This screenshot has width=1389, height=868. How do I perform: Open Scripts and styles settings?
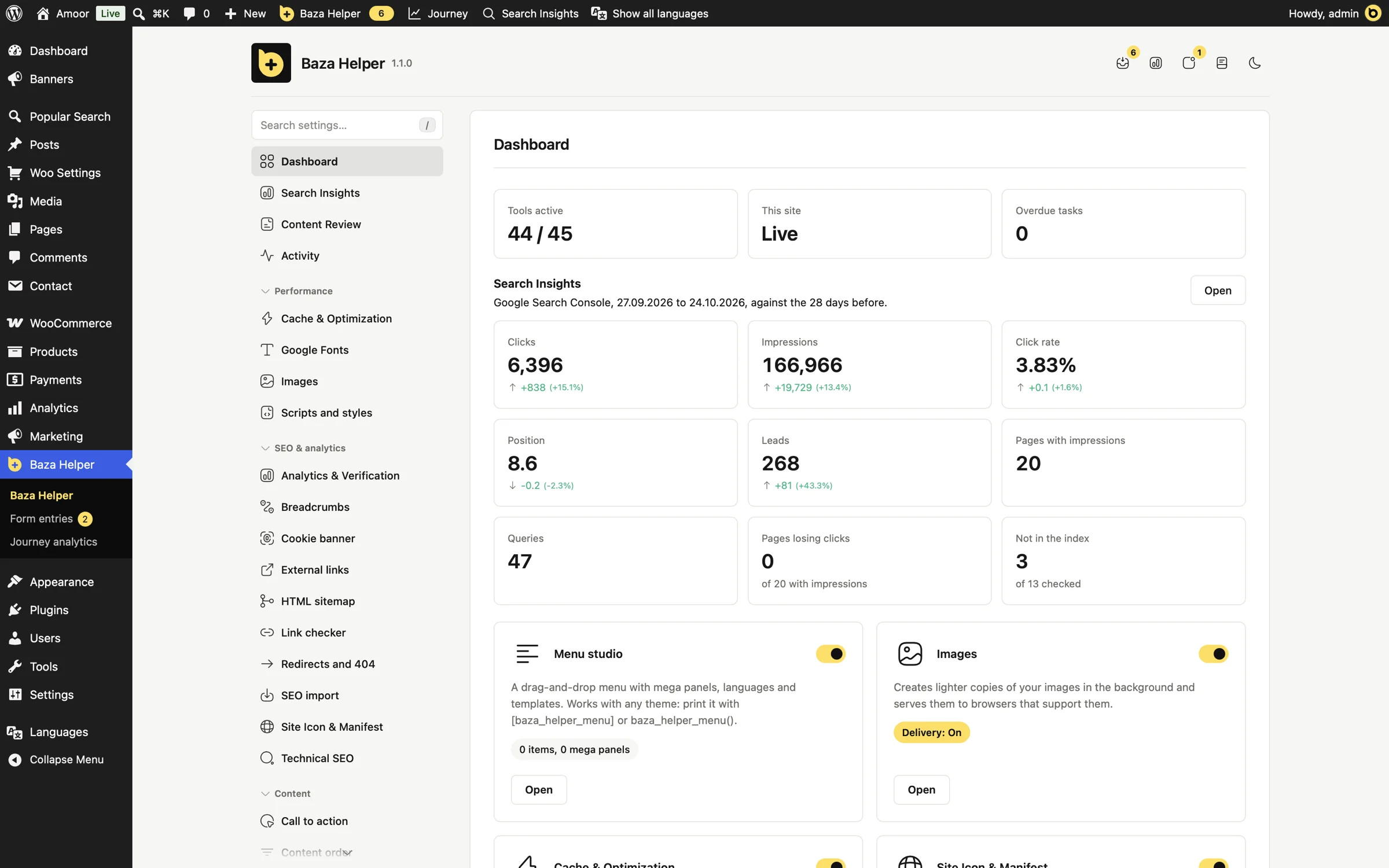(x=347, y=413)
